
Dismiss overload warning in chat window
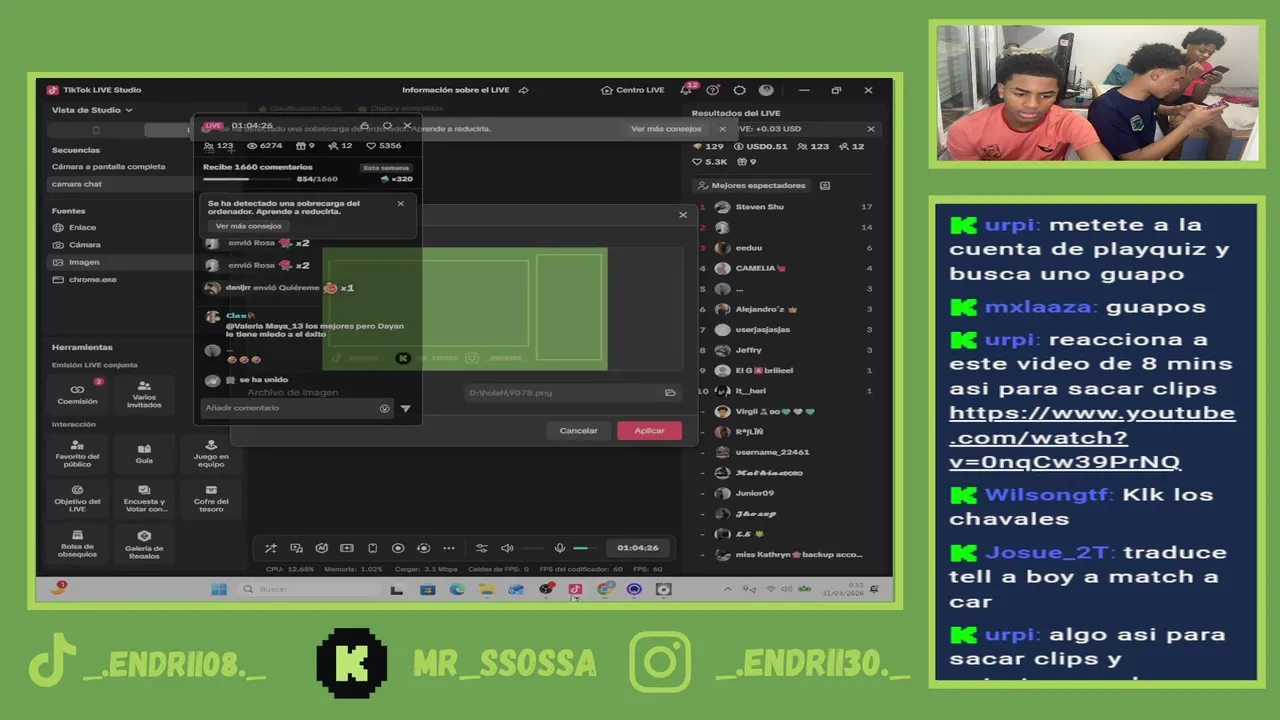[x=401, y=203]
